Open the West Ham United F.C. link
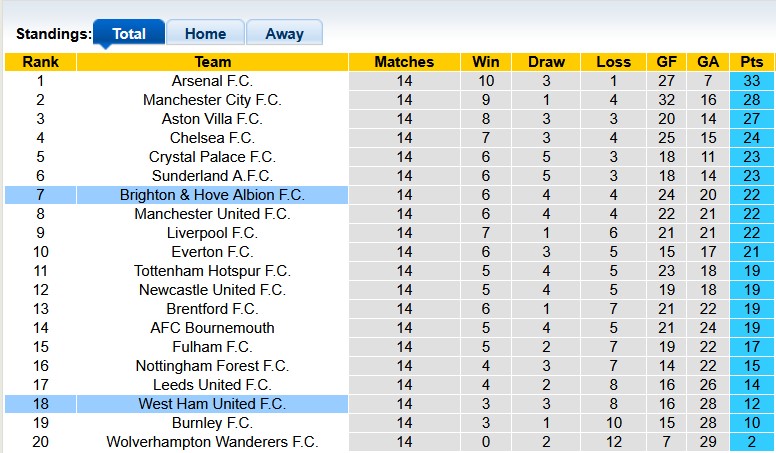 point(212,404)
